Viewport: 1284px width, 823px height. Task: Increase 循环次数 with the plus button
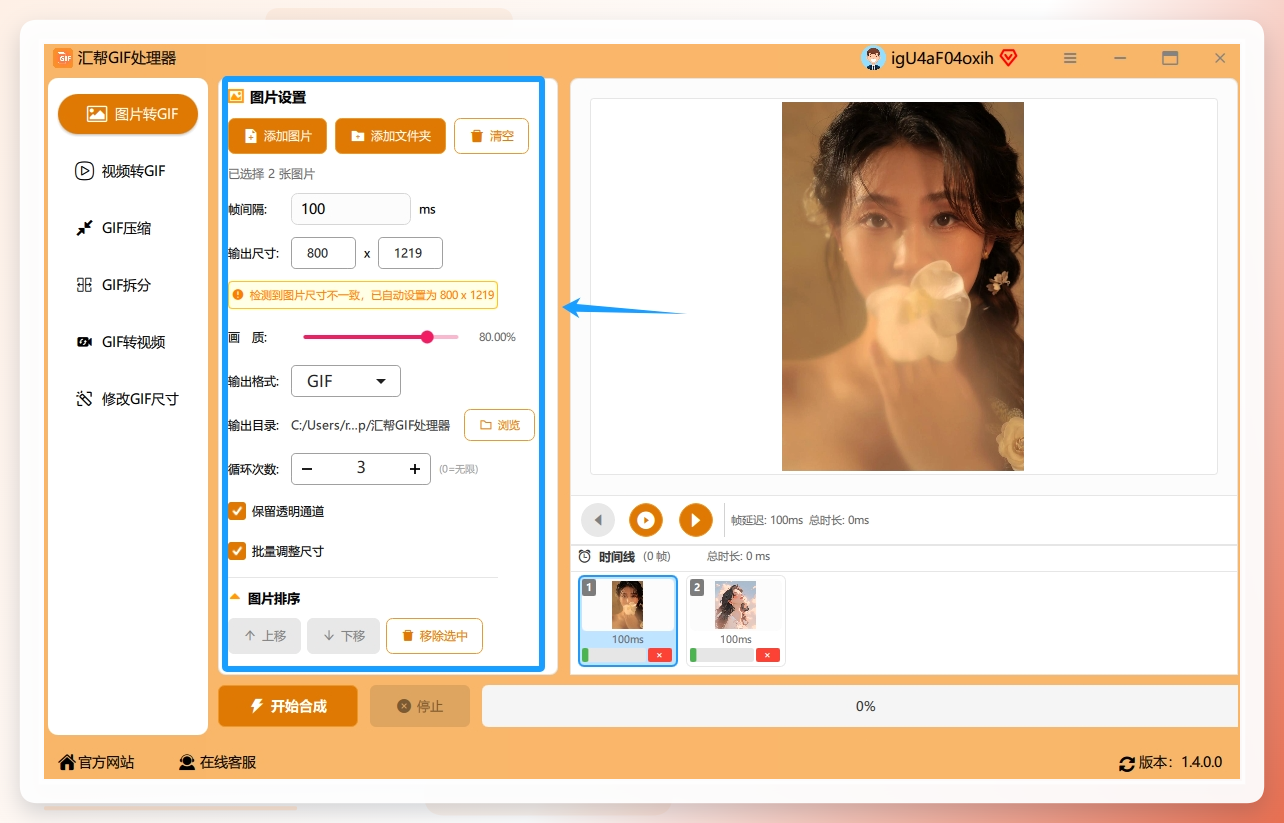[x=415, y=468]
